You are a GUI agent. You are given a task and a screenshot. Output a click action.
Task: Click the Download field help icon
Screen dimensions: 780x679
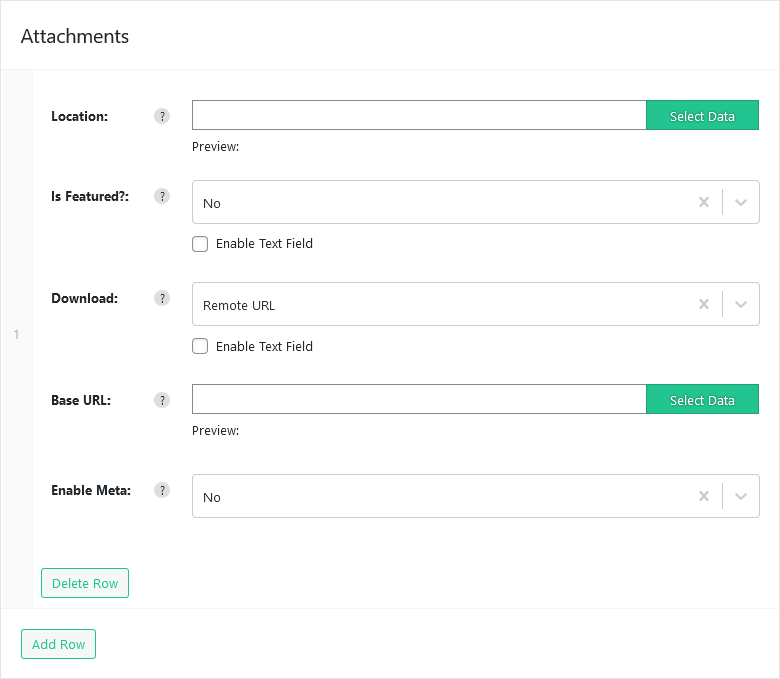coord(162,298)
